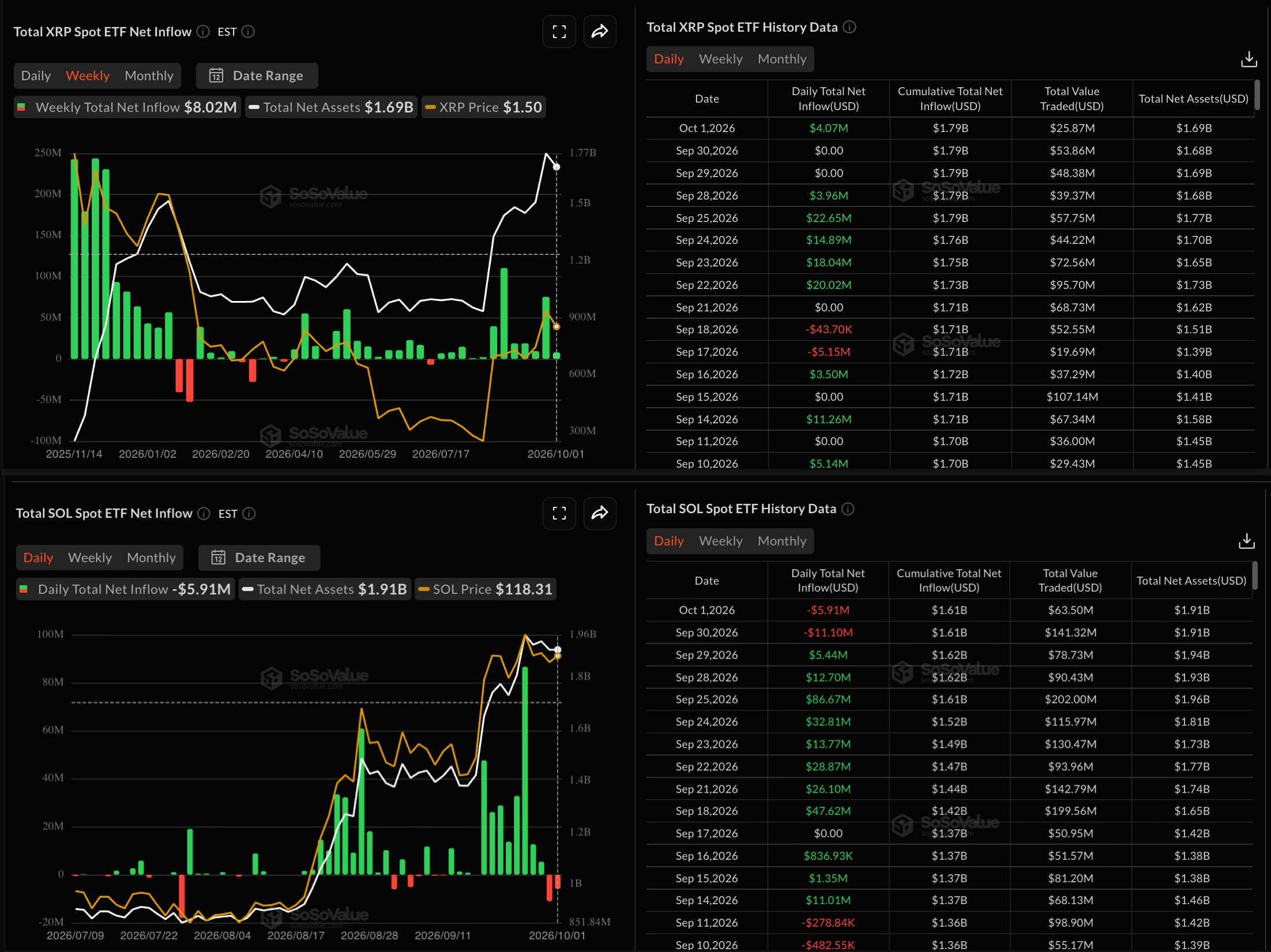
Task: Click -$11.10M inflow cell in SOL table
Action: [x=828, y=632]
